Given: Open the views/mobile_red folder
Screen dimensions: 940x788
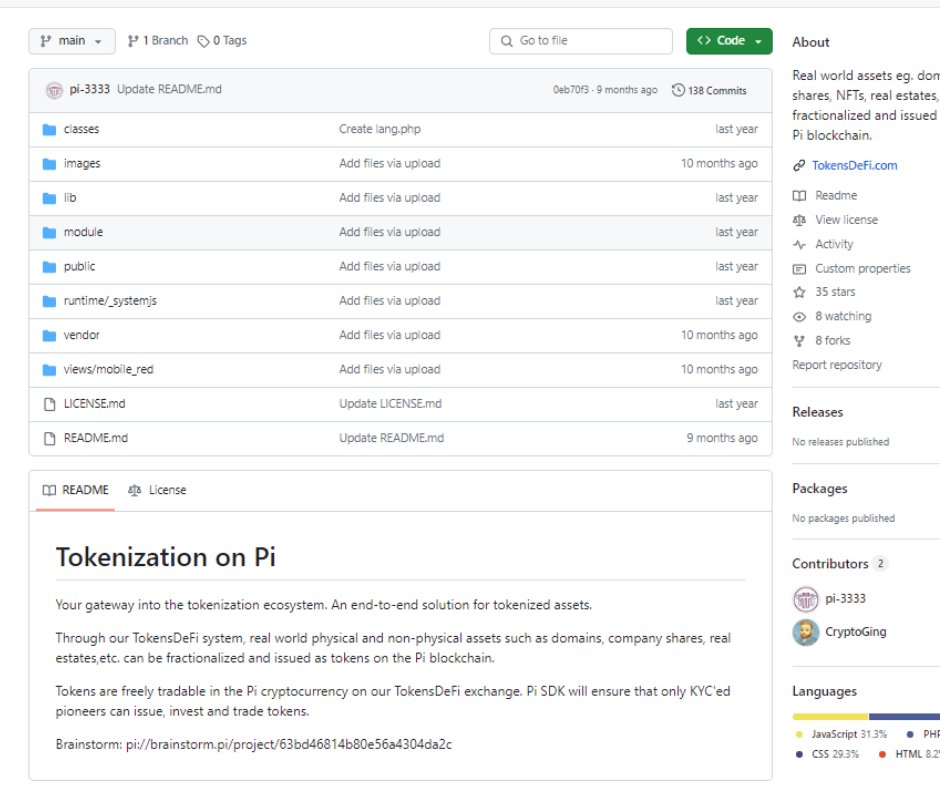Looking at the screenshot, I should coord(108,370).
